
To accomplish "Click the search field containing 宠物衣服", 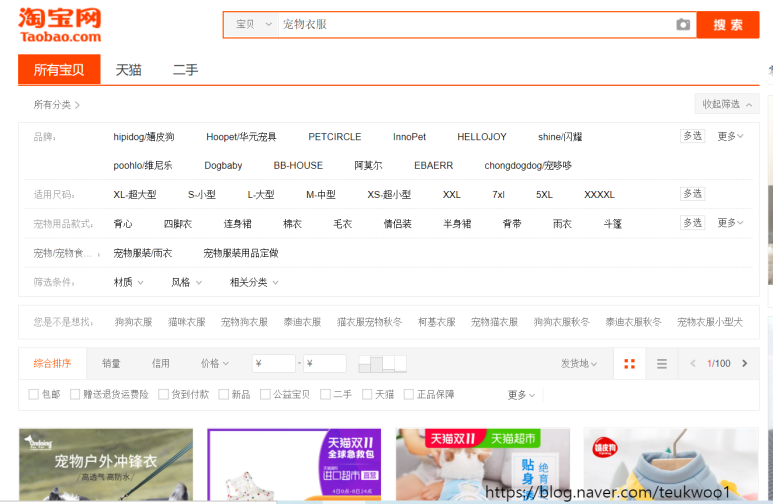I will (476, 24).
